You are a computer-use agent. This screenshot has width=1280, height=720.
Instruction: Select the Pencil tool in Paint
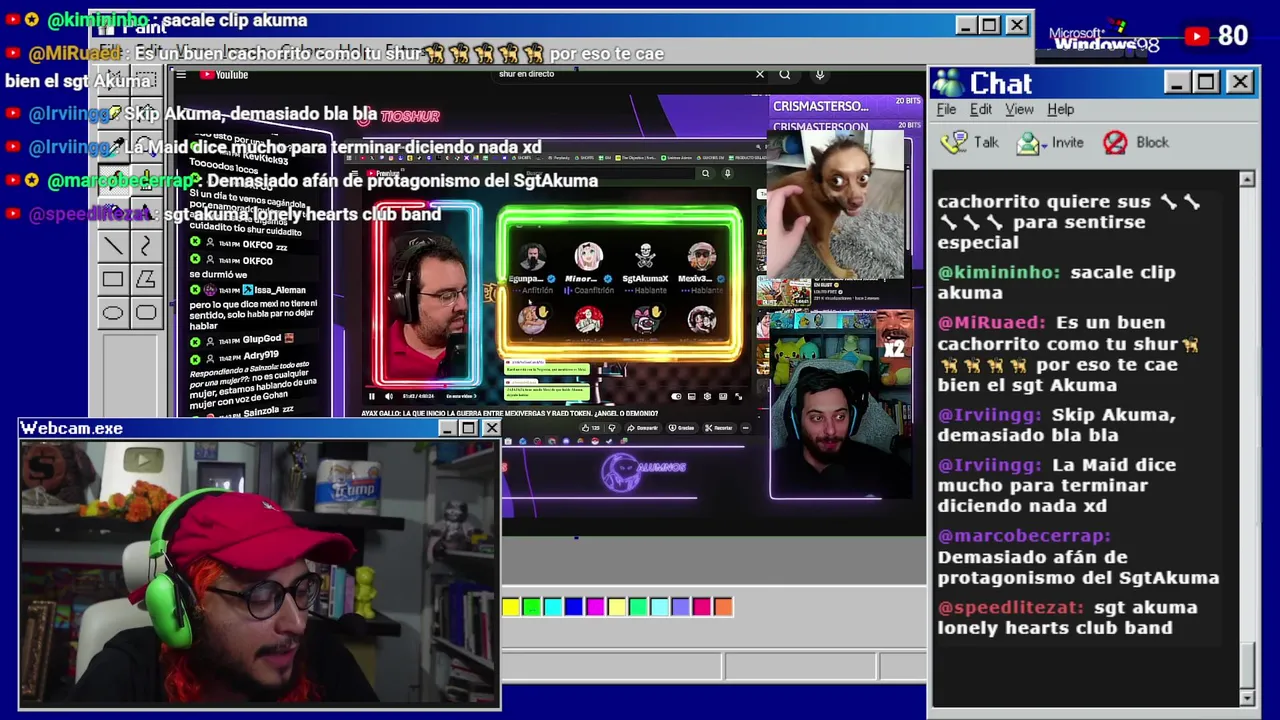tap(113, 179)
